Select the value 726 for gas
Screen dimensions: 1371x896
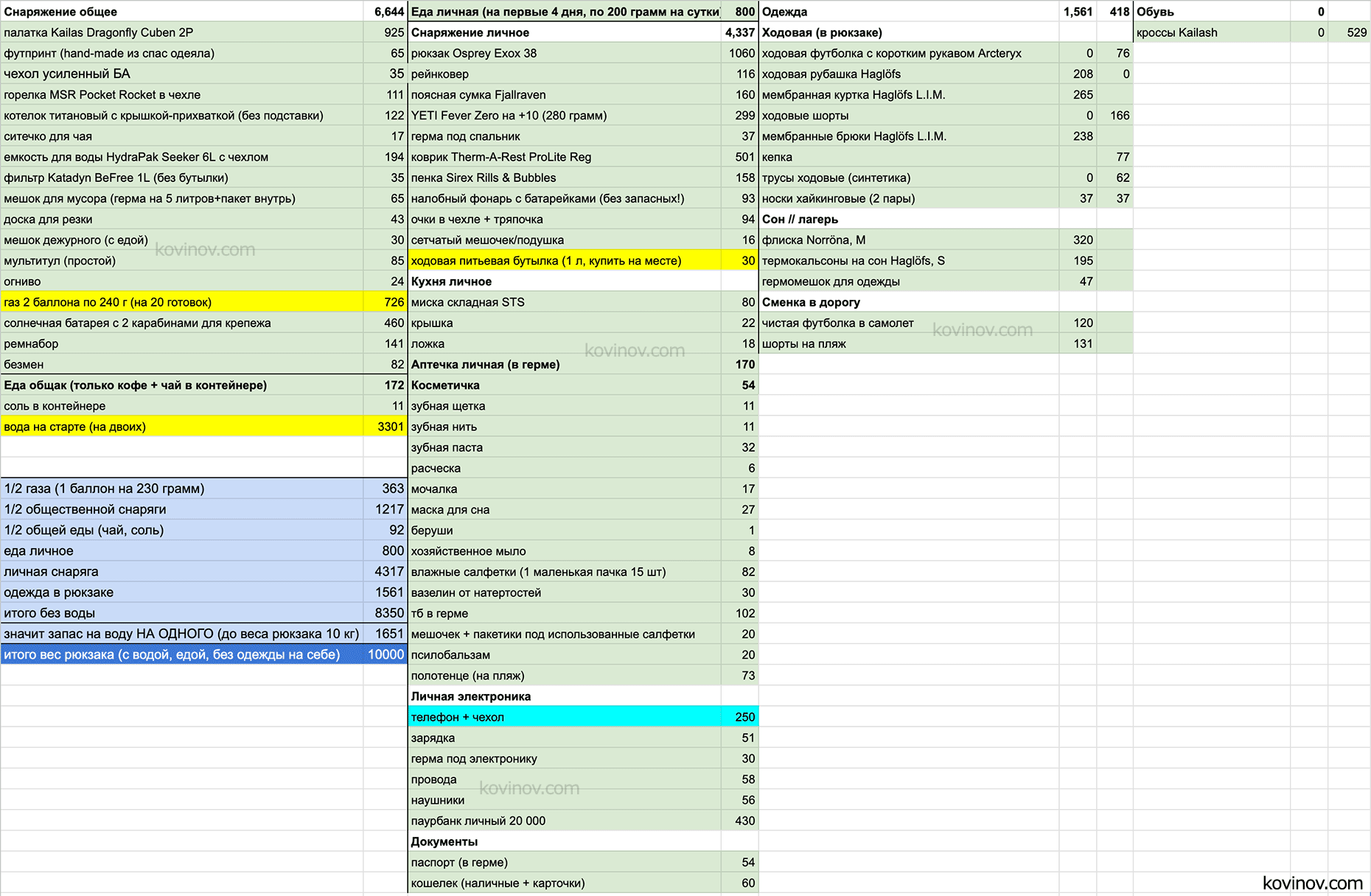click(386, 302)
